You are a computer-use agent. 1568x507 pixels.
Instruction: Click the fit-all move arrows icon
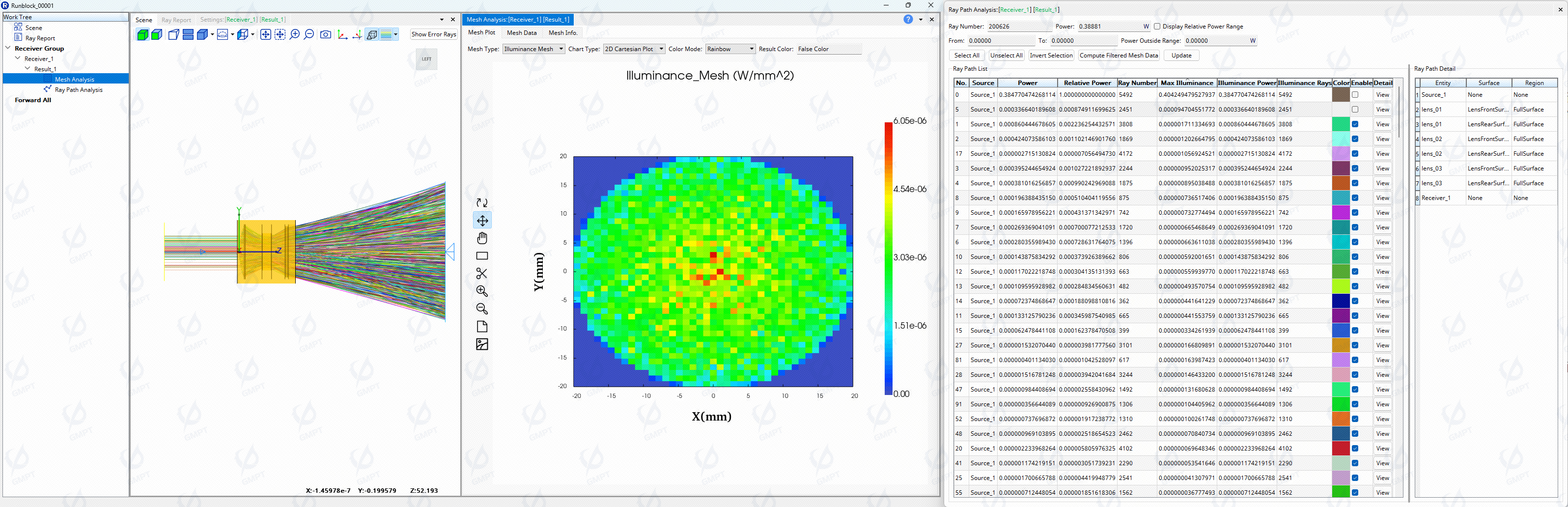[x=266, y=35]
